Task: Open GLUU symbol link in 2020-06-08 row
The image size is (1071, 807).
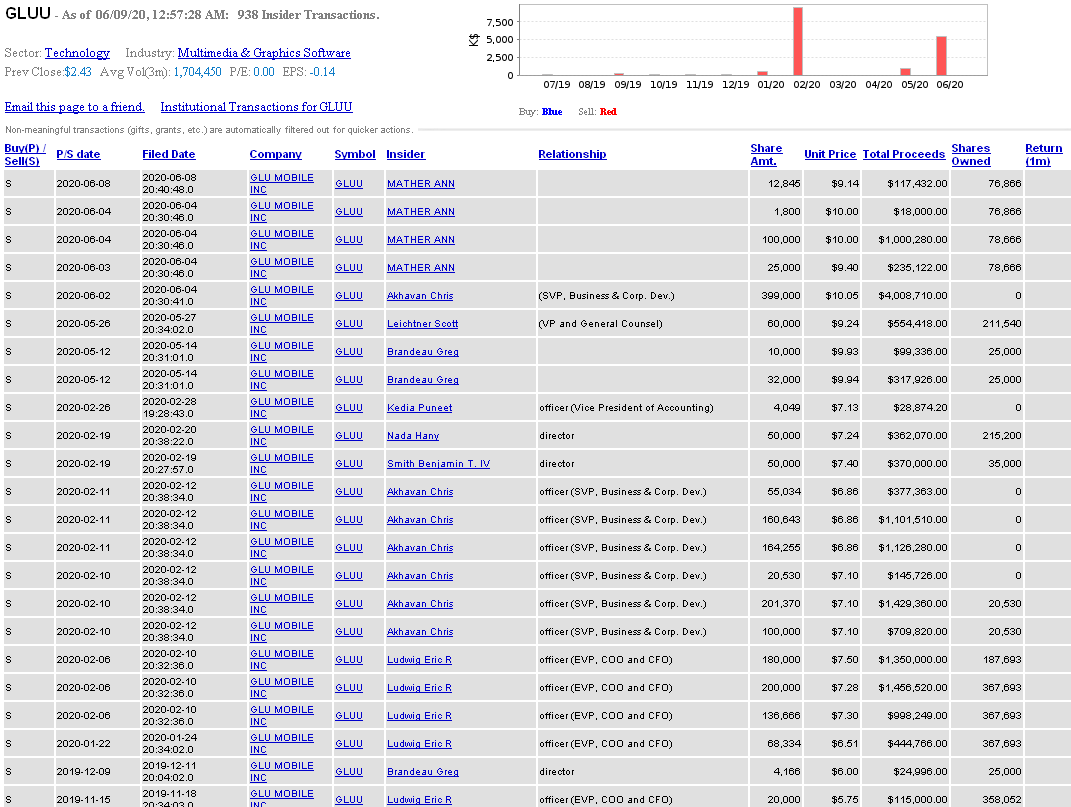Action: pyautogui.click(x=349, y=184)
